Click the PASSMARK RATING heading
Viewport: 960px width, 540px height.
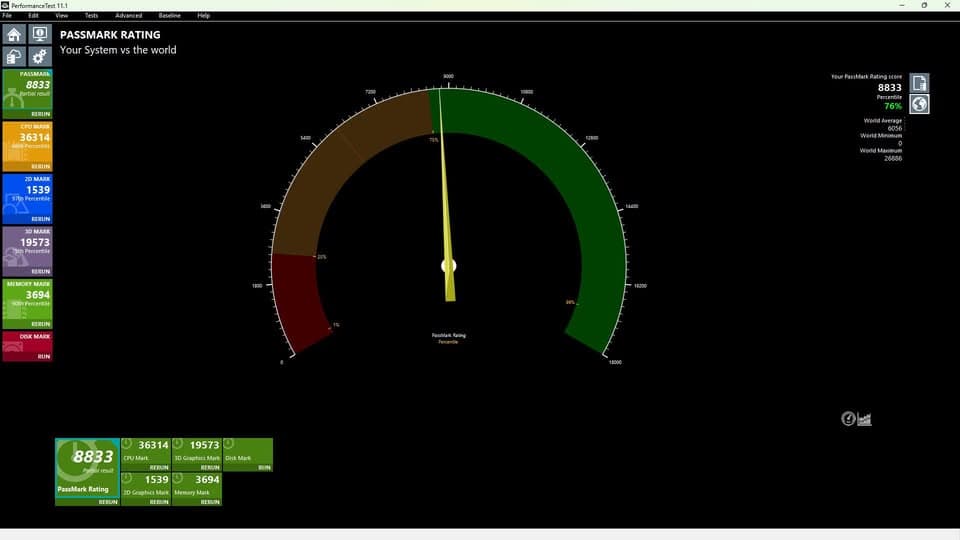[110, 35]
